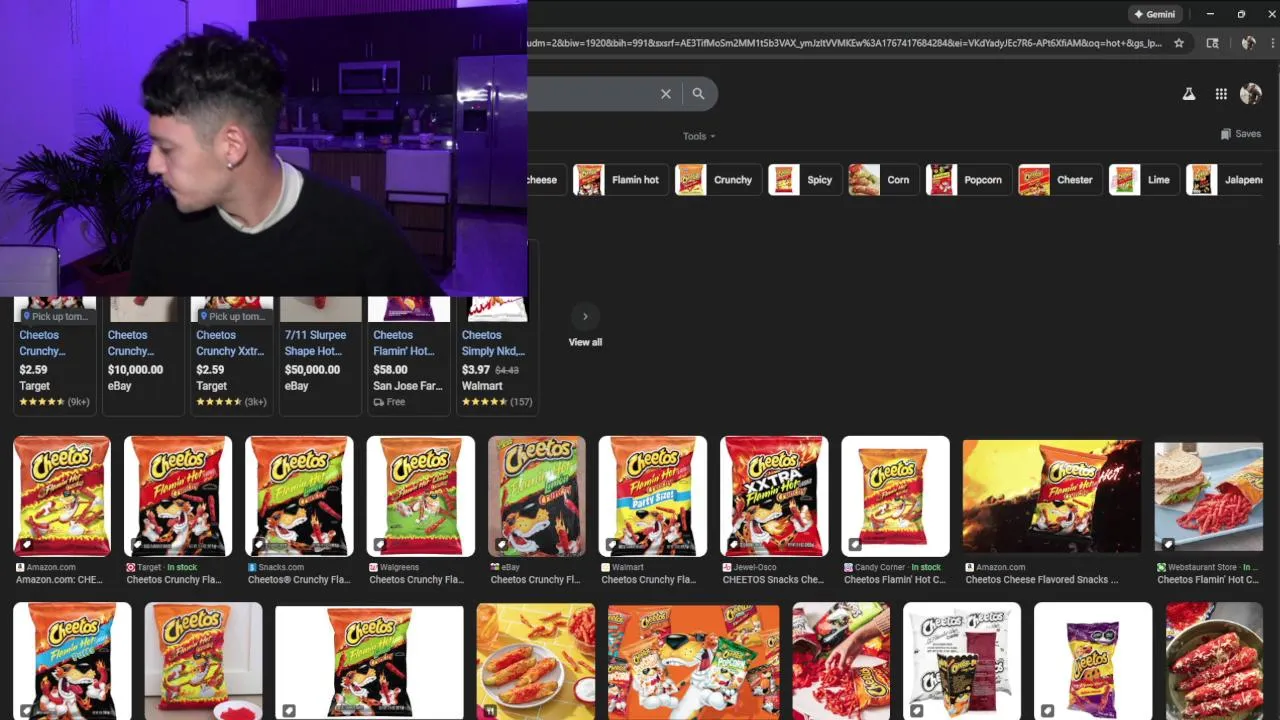The height and width of the screenshot is (720, 1280).
Task: Click the next arrow in product carousel
Action: (585, 316)
